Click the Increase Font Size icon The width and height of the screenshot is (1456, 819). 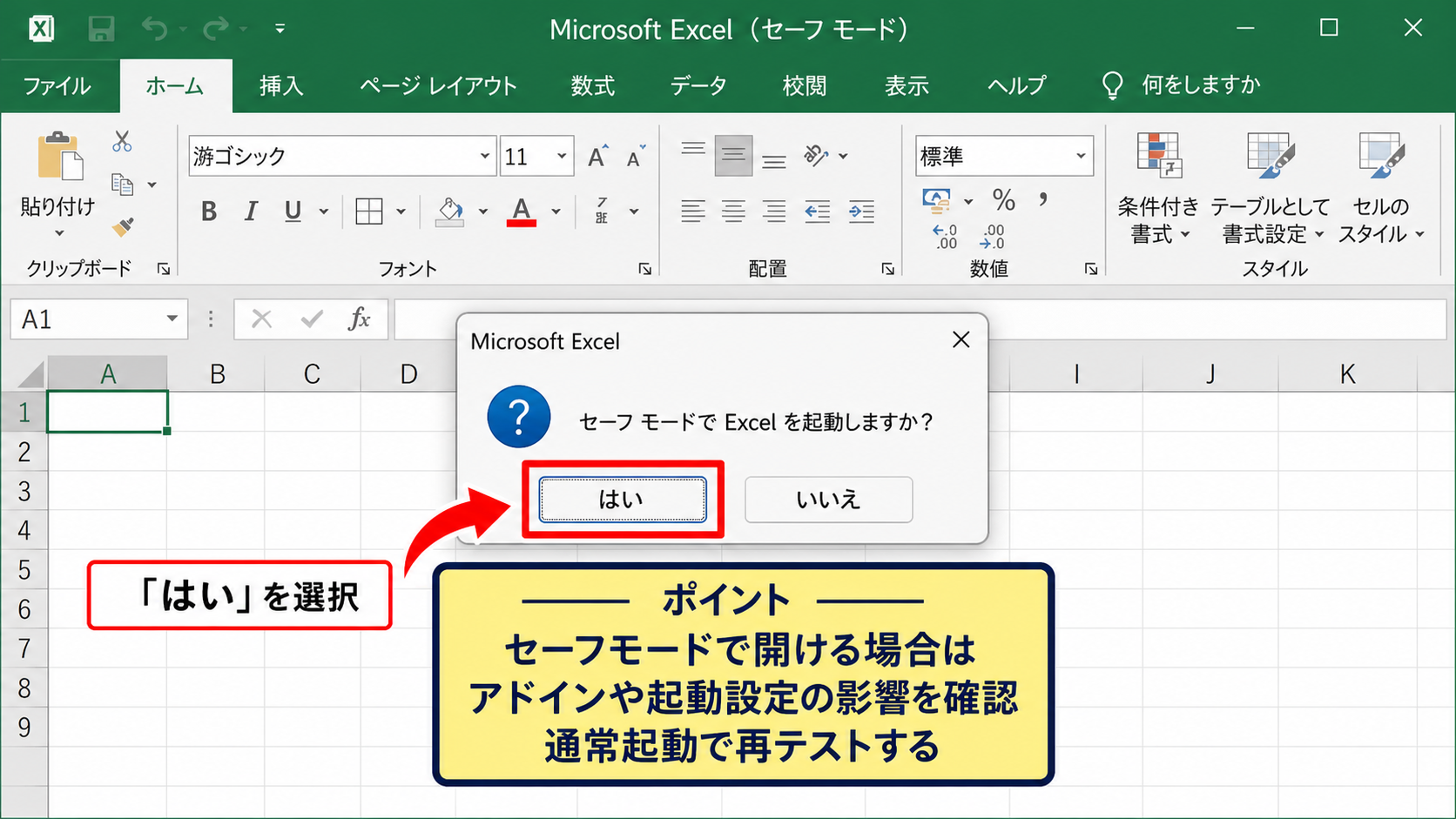click(x=598, y=157)
